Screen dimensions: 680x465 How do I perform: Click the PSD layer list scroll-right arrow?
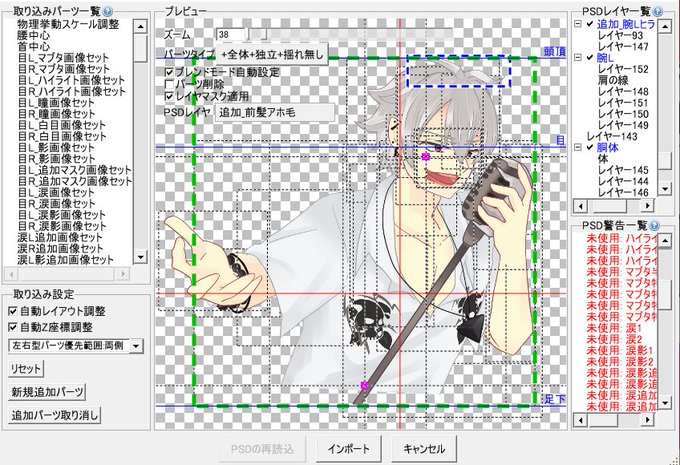647,205
